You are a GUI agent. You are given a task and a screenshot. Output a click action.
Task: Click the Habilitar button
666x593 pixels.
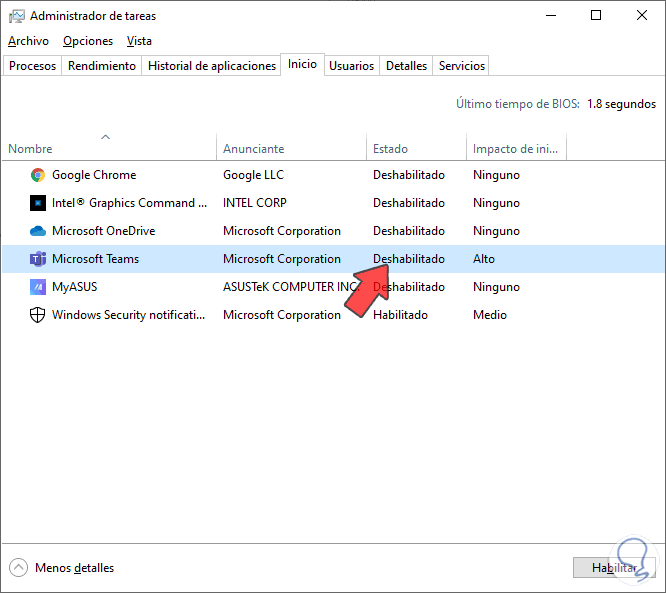tap(614, 568)
